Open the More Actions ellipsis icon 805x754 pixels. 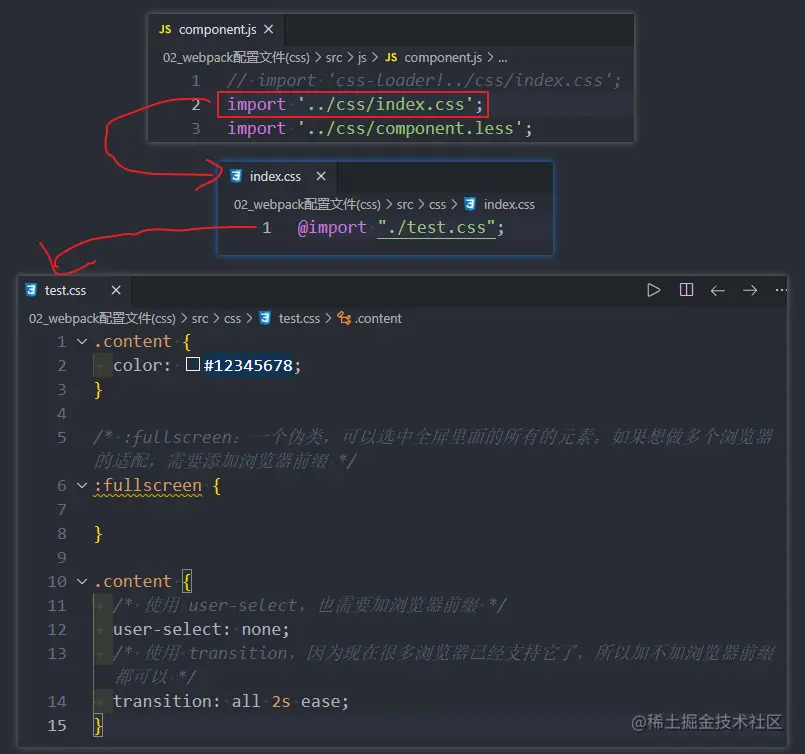tap(781, 289)
